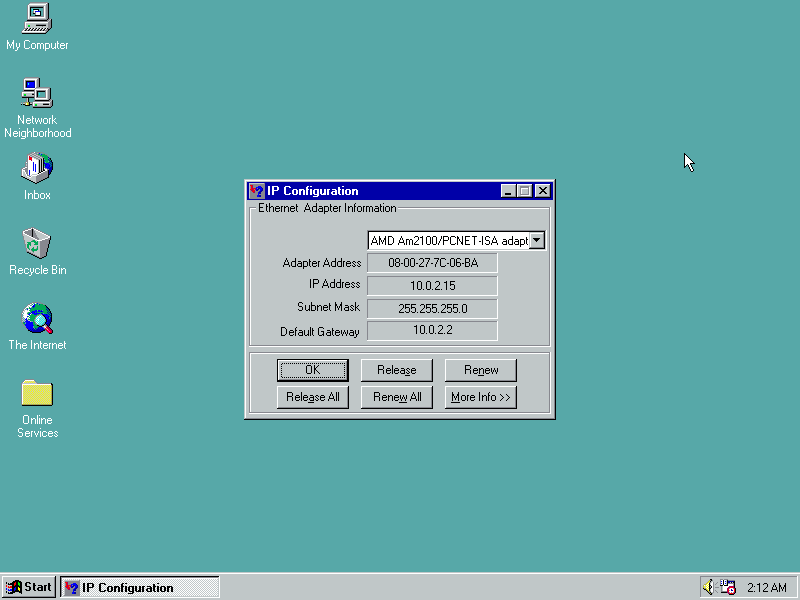Expand the Ethernet adapter dropdown arrow
Image resolution: width=800 pixels, height=600 pixels.
(x=536, y=240)
